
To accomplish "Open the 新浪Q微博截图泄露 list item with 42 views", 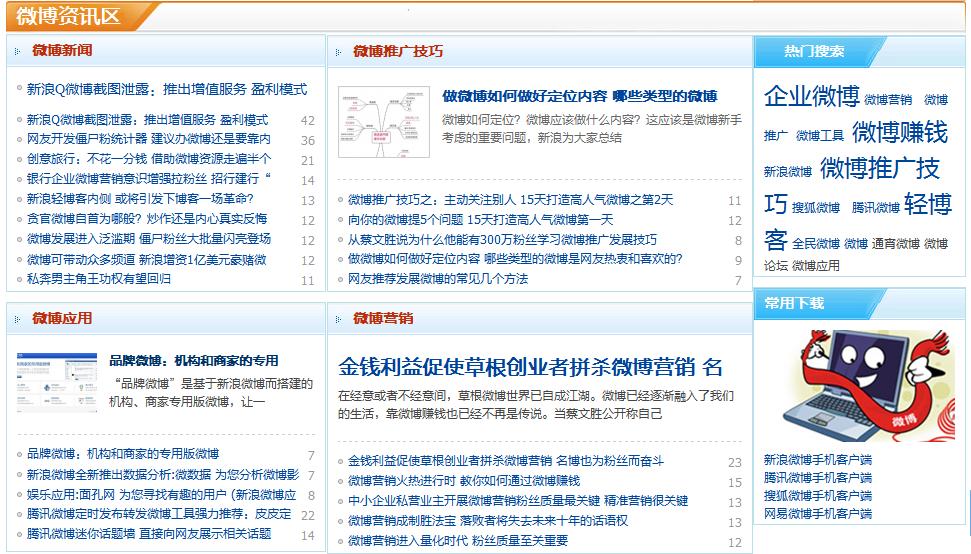I will (147, 119).
